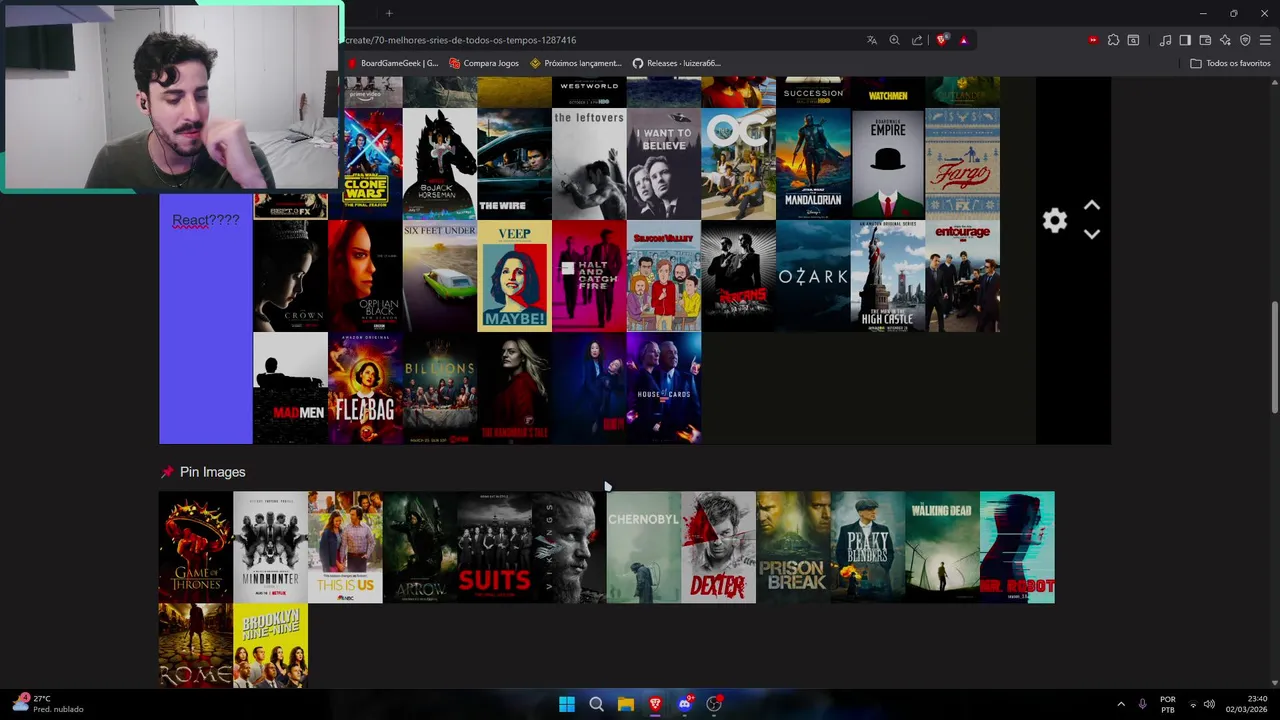The height and width of the screenshot is (720, 1280).
Task: Click the Six Feet Under poster
Action: click(440, 276)
